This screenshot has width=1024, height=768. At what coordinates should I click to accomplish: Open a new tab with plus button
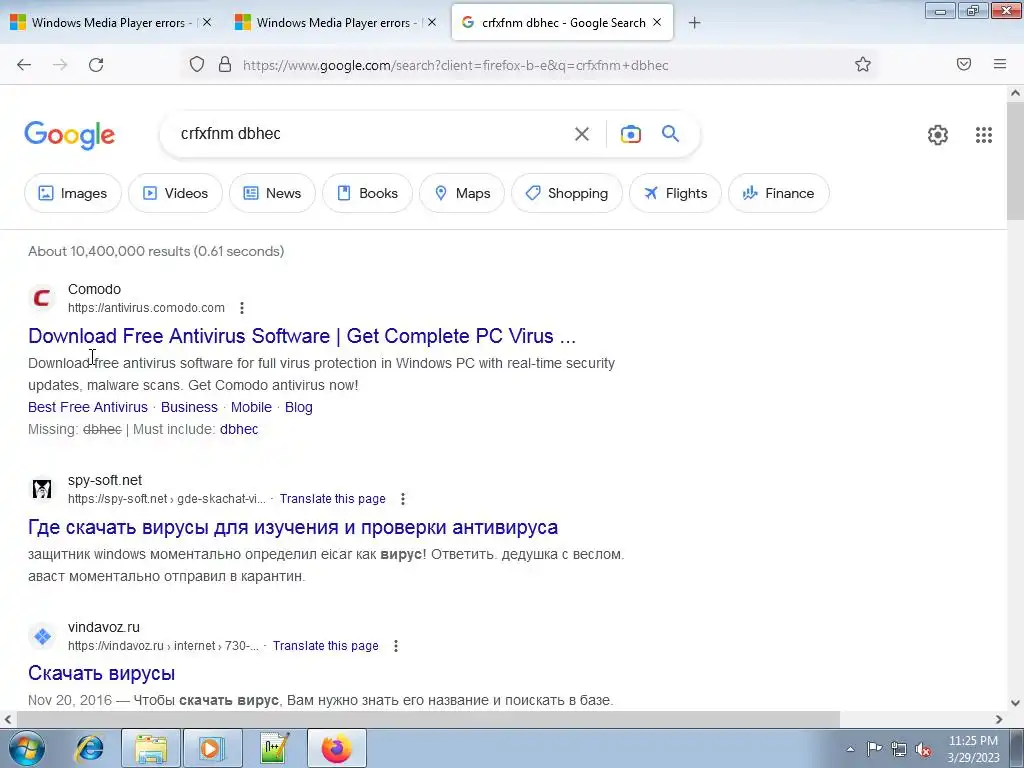[694, 23]
